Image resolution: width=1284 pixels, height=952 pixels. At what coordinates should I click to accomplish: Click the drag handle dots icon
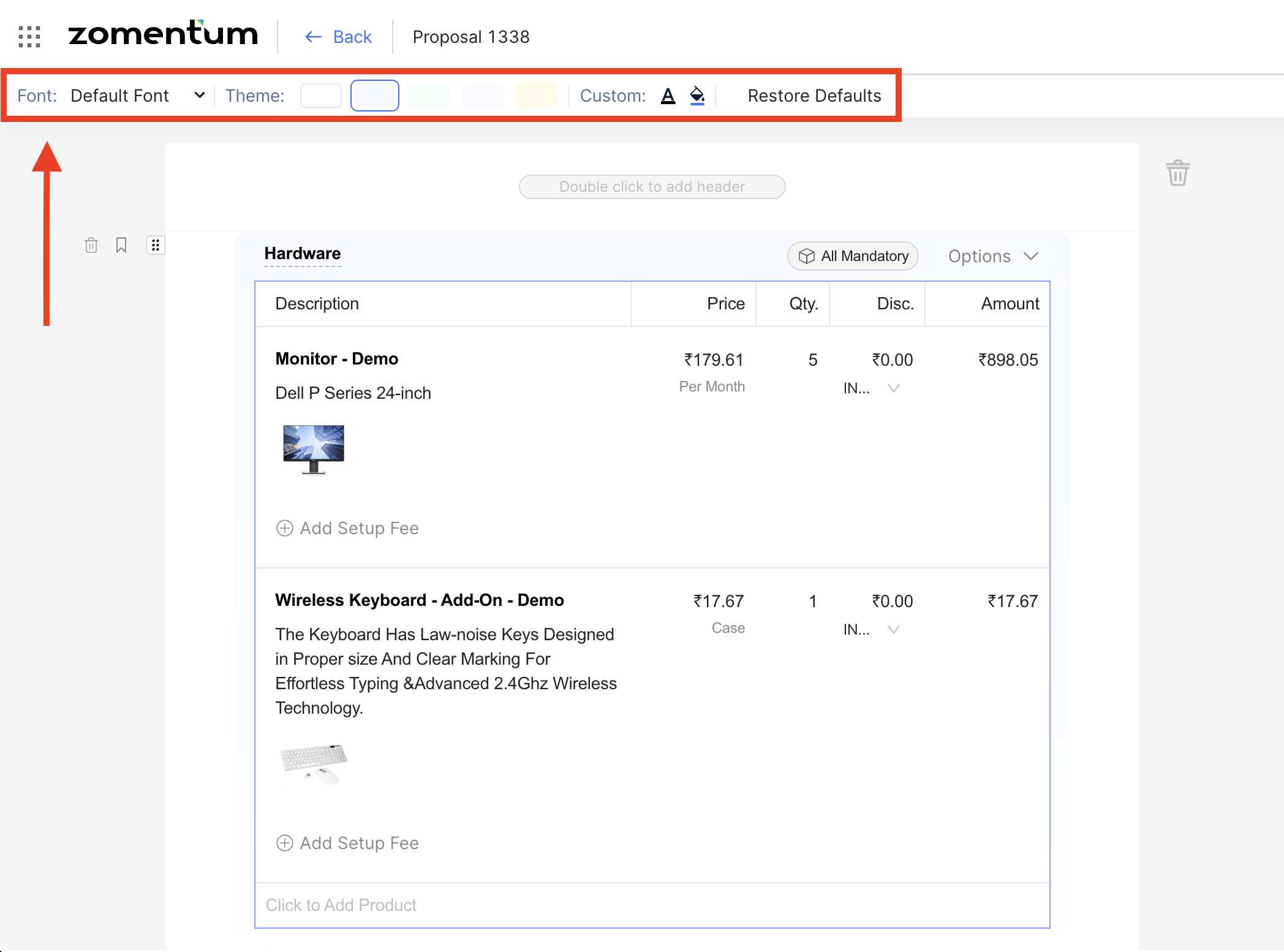coord(156,246)
